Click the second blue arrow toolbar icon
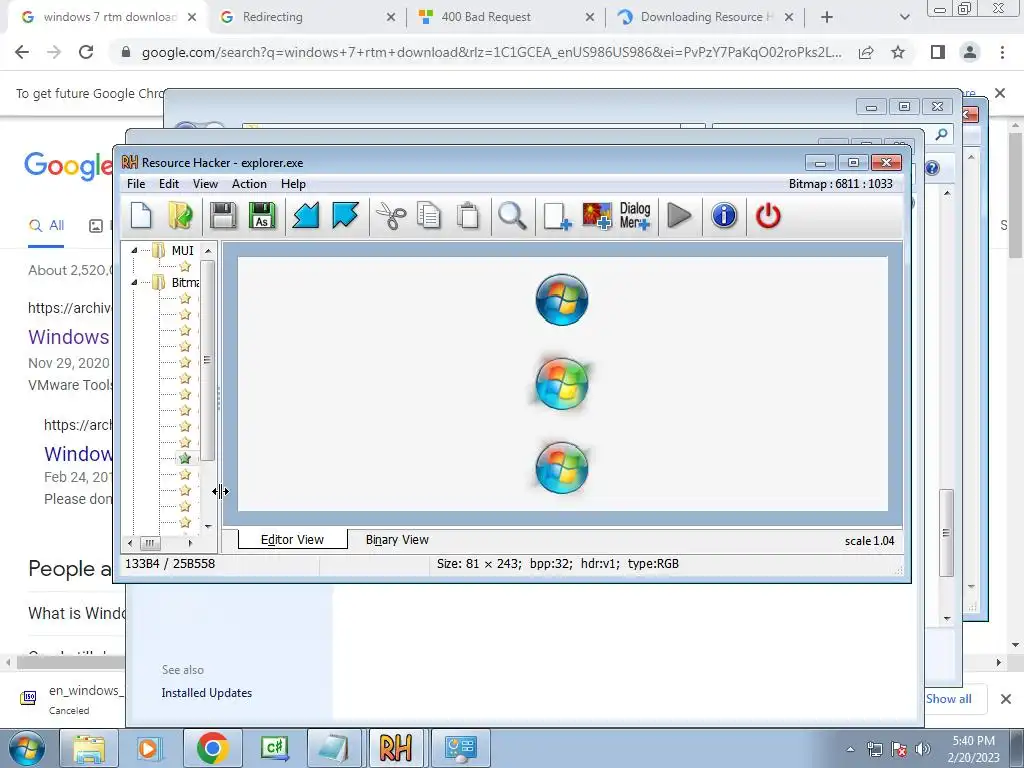The image size is (1024, 768). [x=345, y=216]
